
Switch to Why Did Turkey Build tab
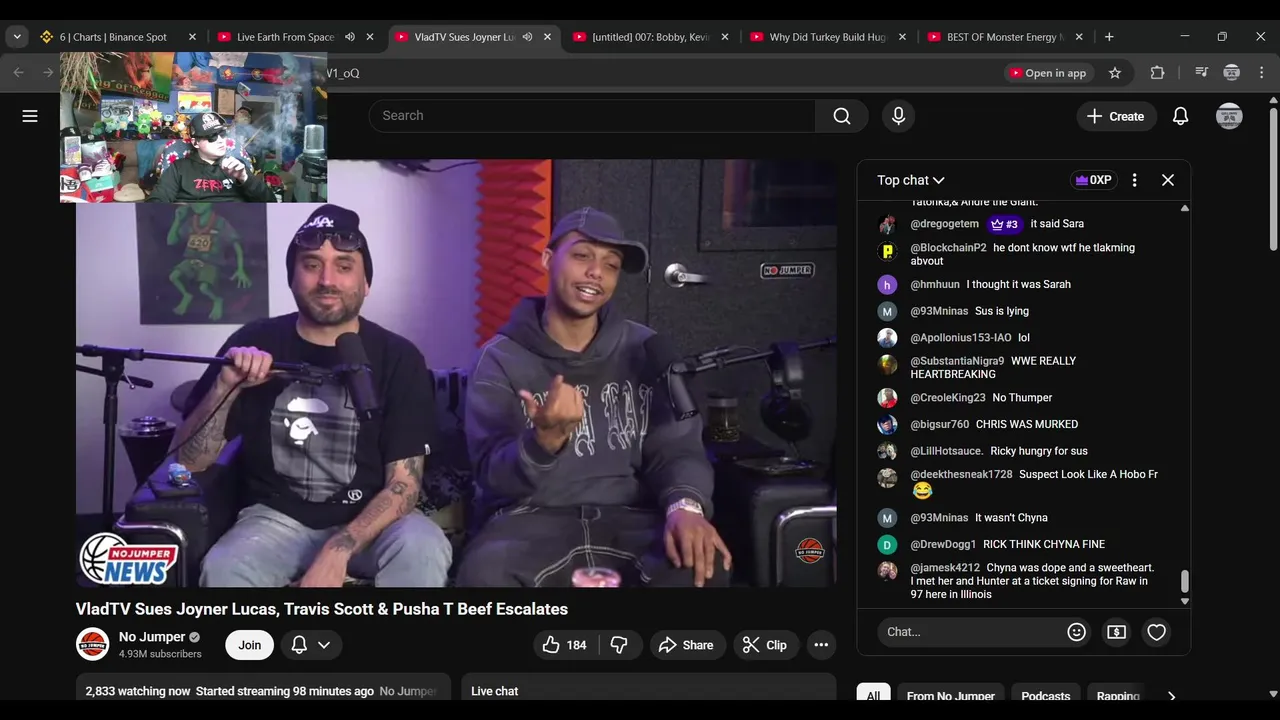tap(816, 37)
